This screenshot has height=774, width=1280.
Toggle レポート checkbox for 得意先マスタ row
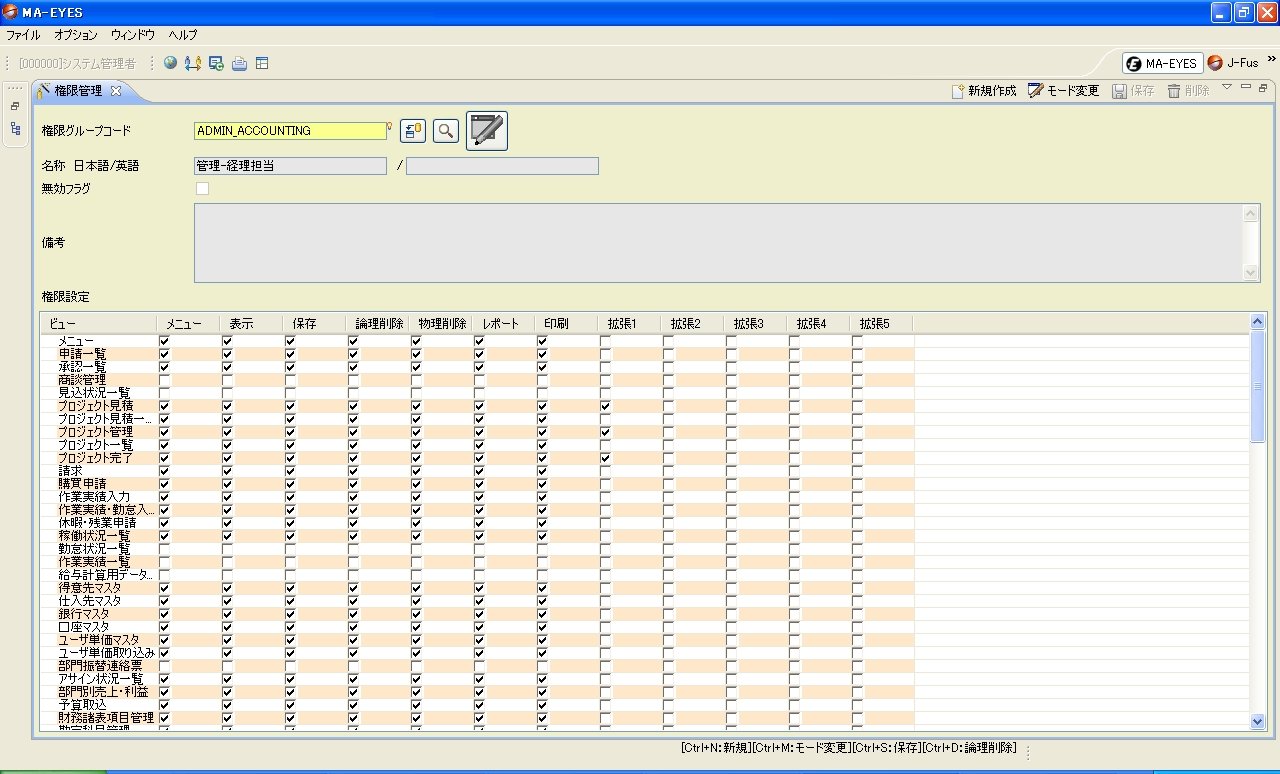[479, 588]
